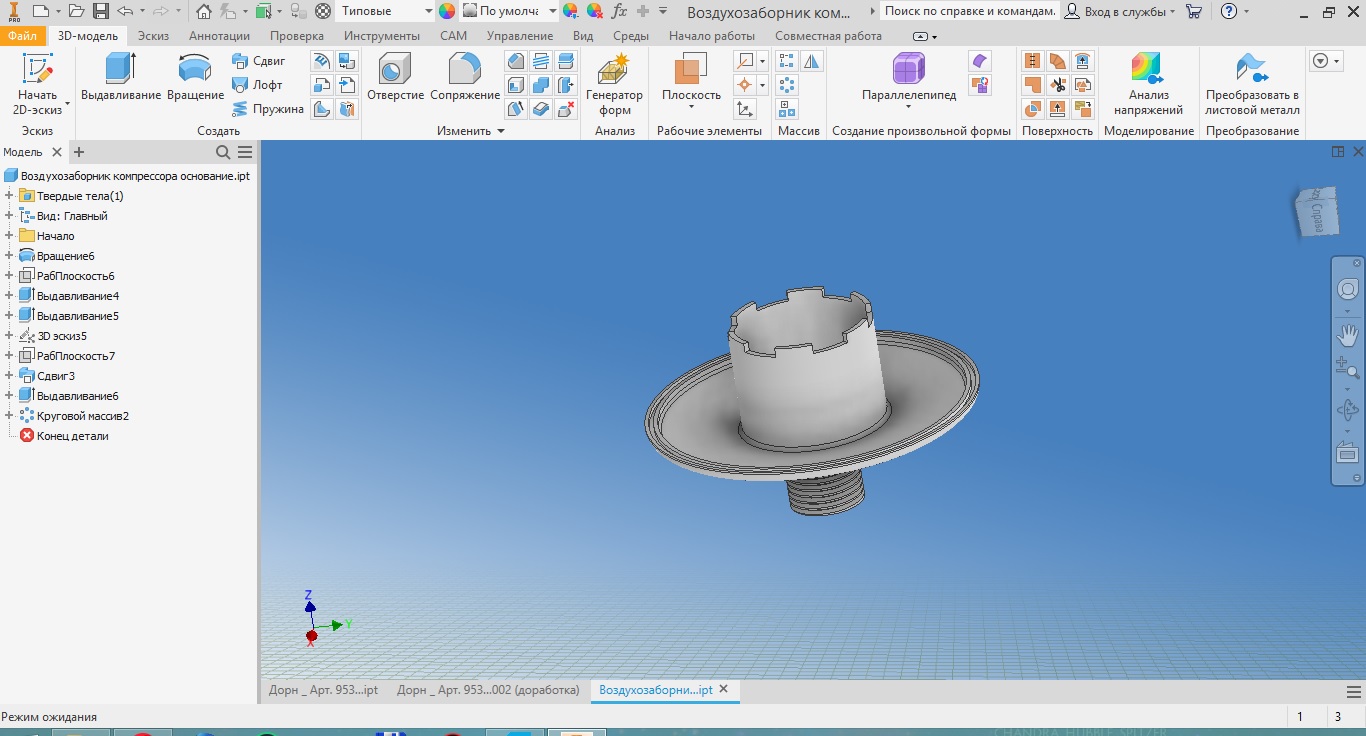Click the help and commands search field

point(969,11)
